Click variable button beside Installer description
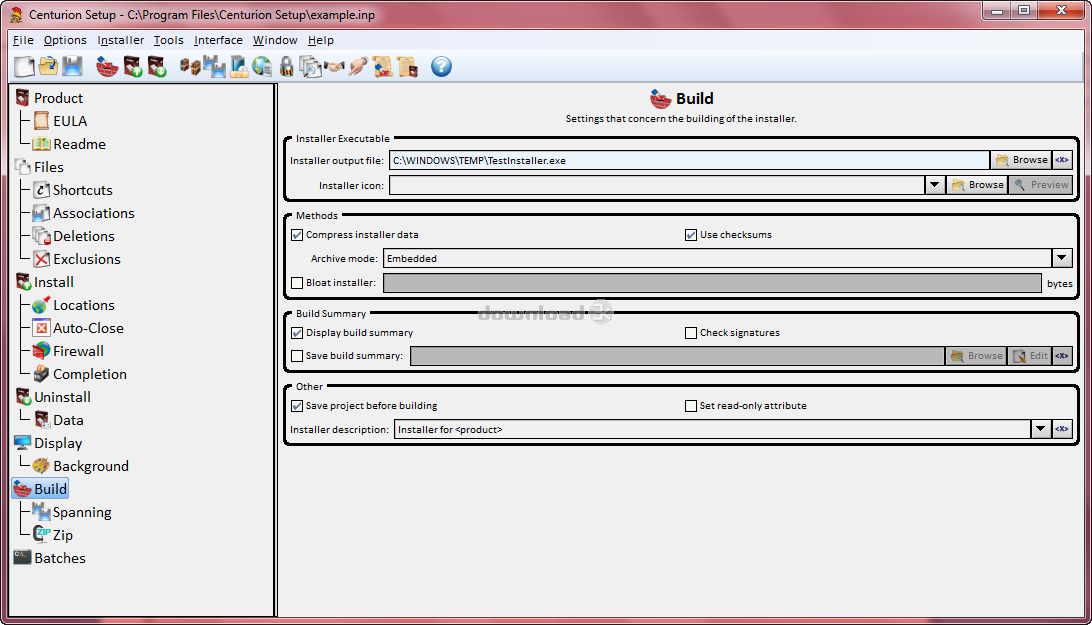 [1061, 429]
